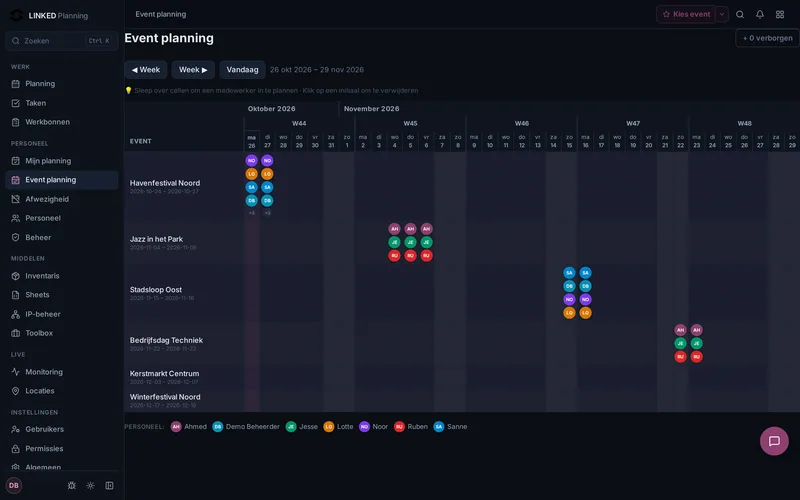Open the Planning page in sidebar

tap(61, 84)
